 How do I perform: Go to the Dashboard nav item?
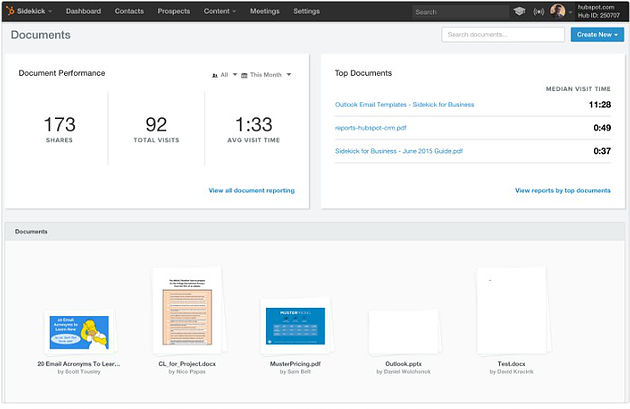pos(84,11)
